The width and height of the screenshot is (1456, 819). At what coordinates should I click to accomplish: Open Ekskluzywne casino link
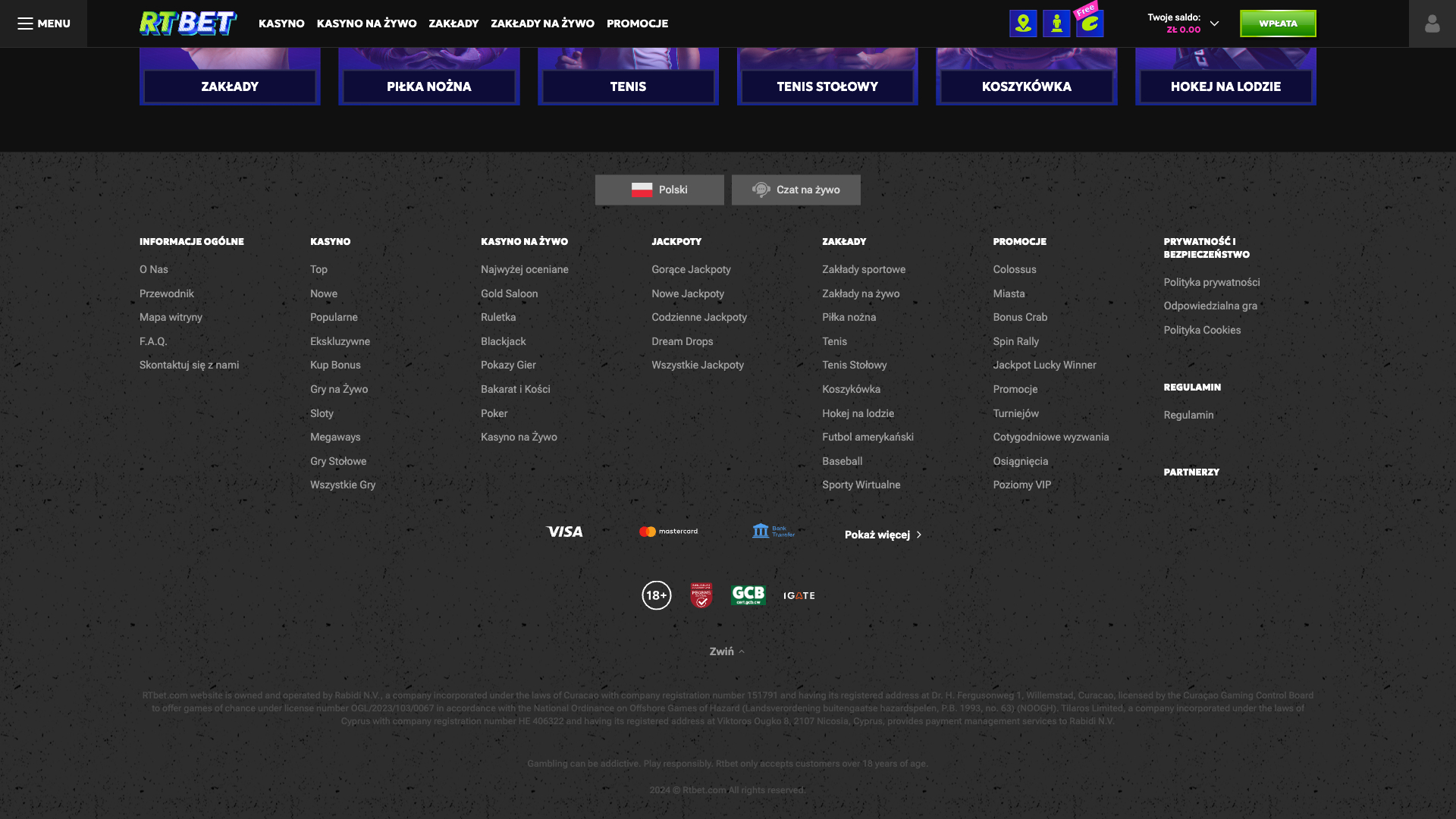pos(340,341)
